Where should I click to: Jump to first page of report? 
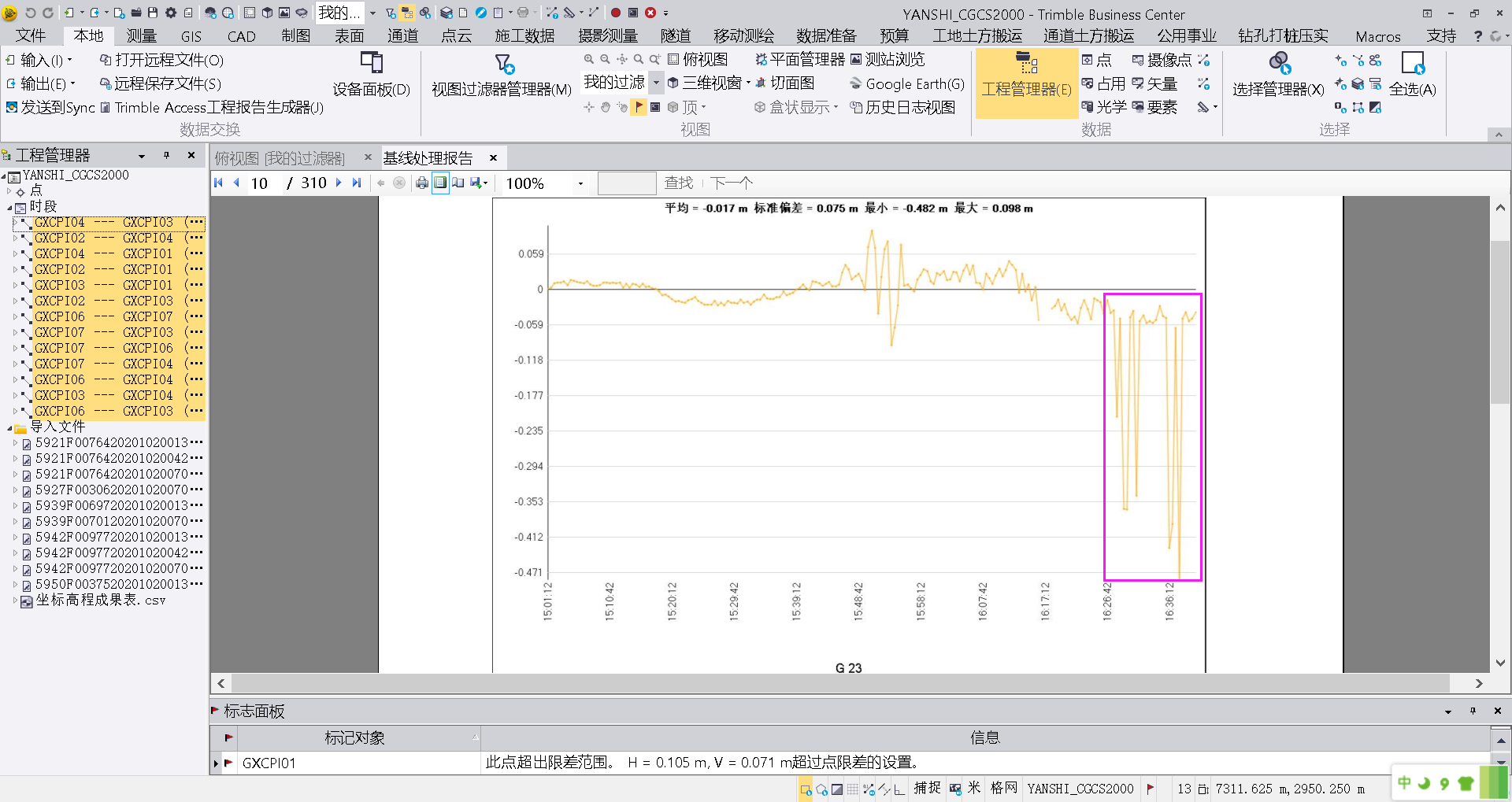[x=219, y=183]
